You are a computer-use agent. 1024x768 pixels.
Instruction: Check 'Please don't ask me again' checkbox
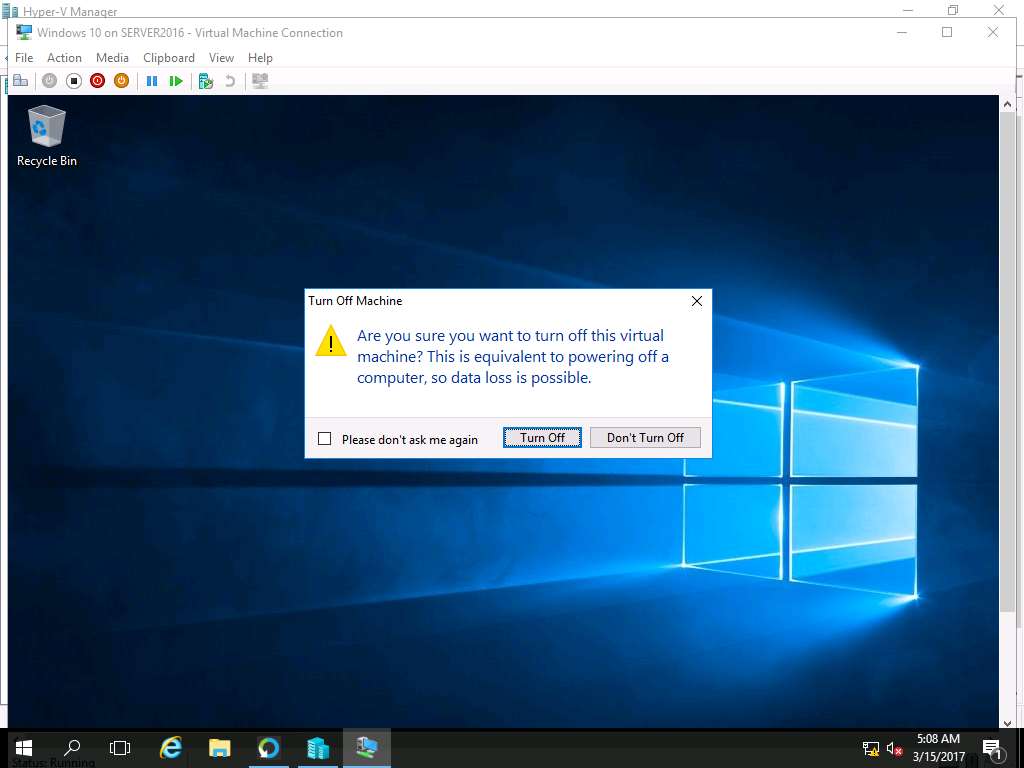click(325, 439)
